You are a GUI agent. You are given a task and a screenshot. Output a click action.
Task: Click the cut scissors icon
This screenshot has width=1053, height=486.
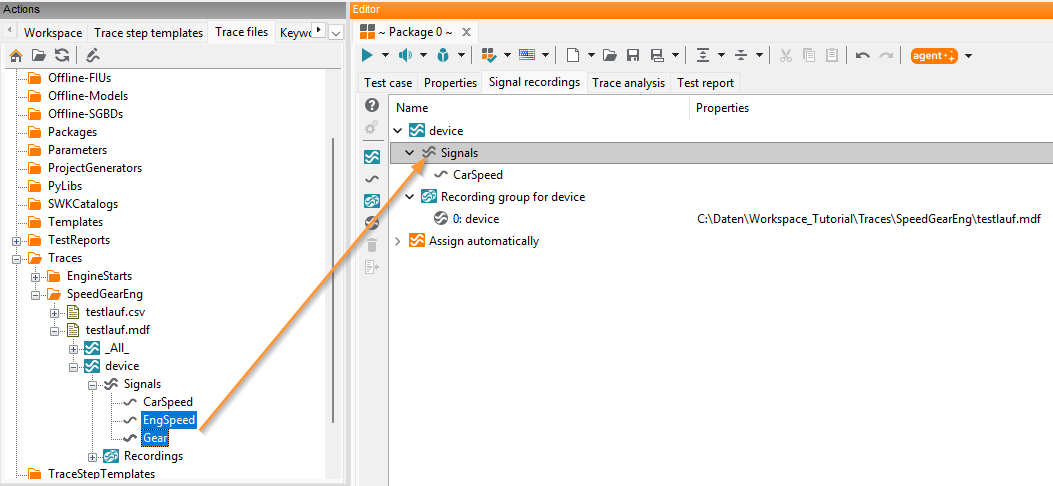786,55
